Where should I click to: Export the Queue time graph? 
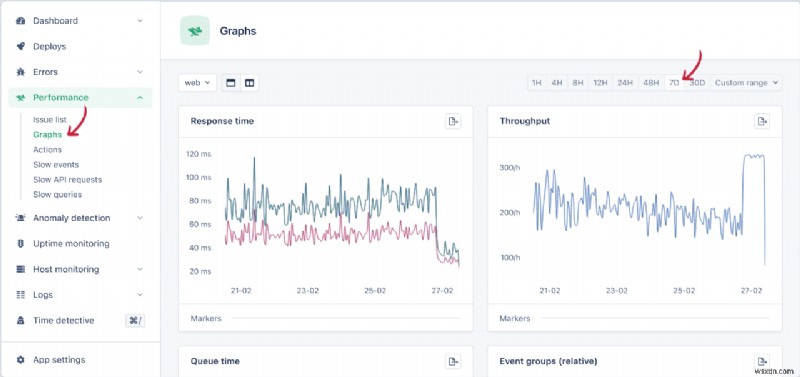[x=453, y=361]
